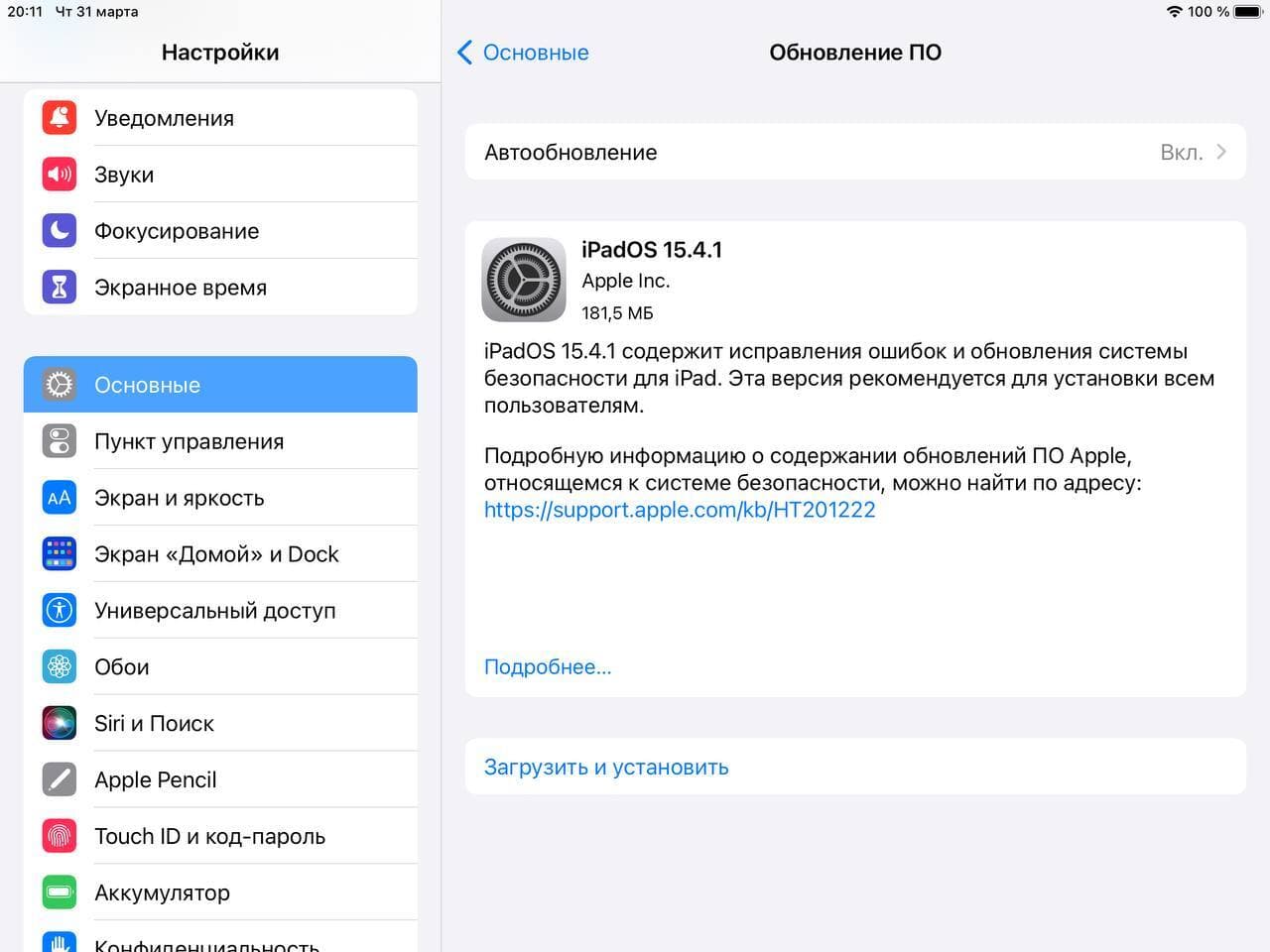Tap the Подробнее... link
1270x952 pixels.
tap(548, 667)
